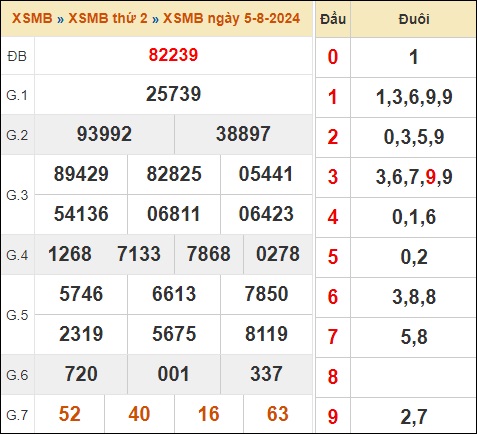The image size is (477, 434).
Task: Select G.2 number 93992
Action: pos(104,134)
